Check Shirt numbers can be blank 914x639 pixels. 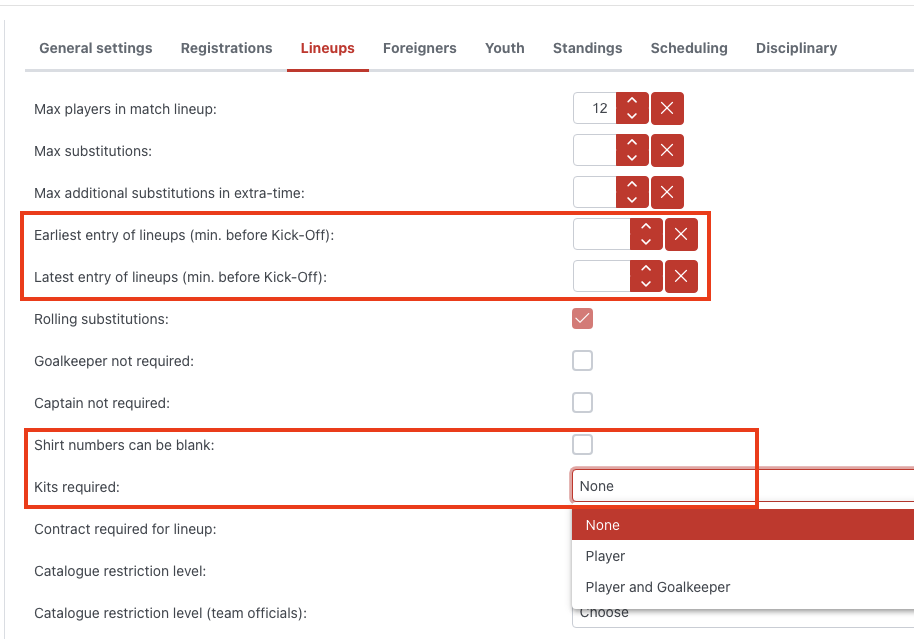click(582, 445)
